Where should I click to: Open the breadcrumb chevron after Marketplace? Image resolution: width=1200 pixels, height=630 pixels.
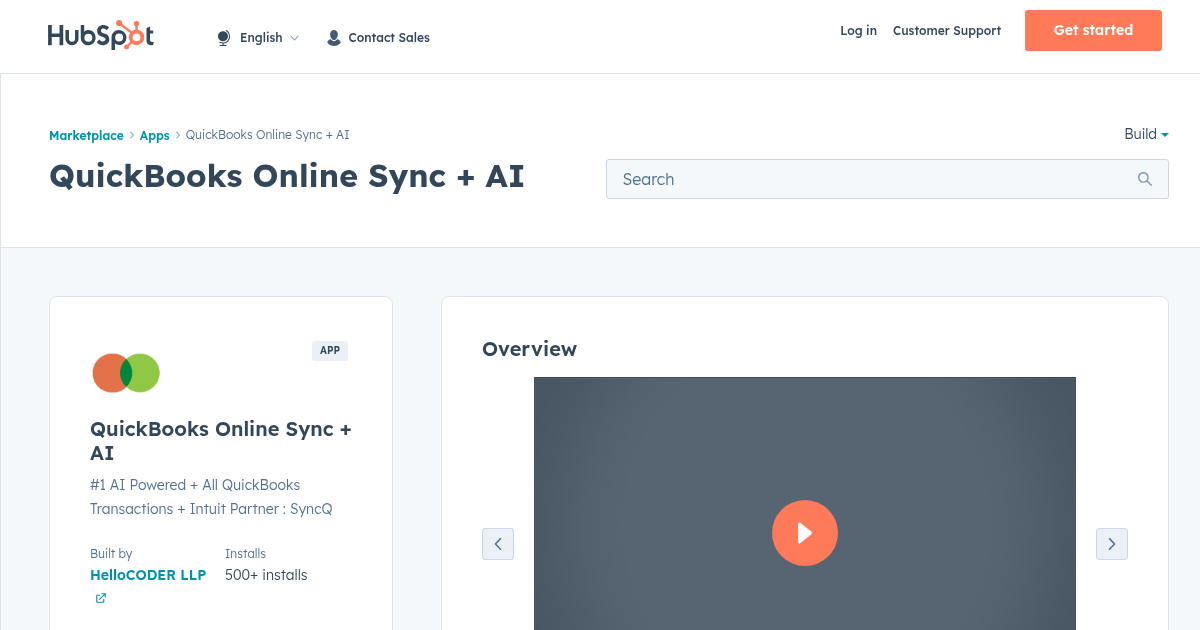(x=131, y=135)
